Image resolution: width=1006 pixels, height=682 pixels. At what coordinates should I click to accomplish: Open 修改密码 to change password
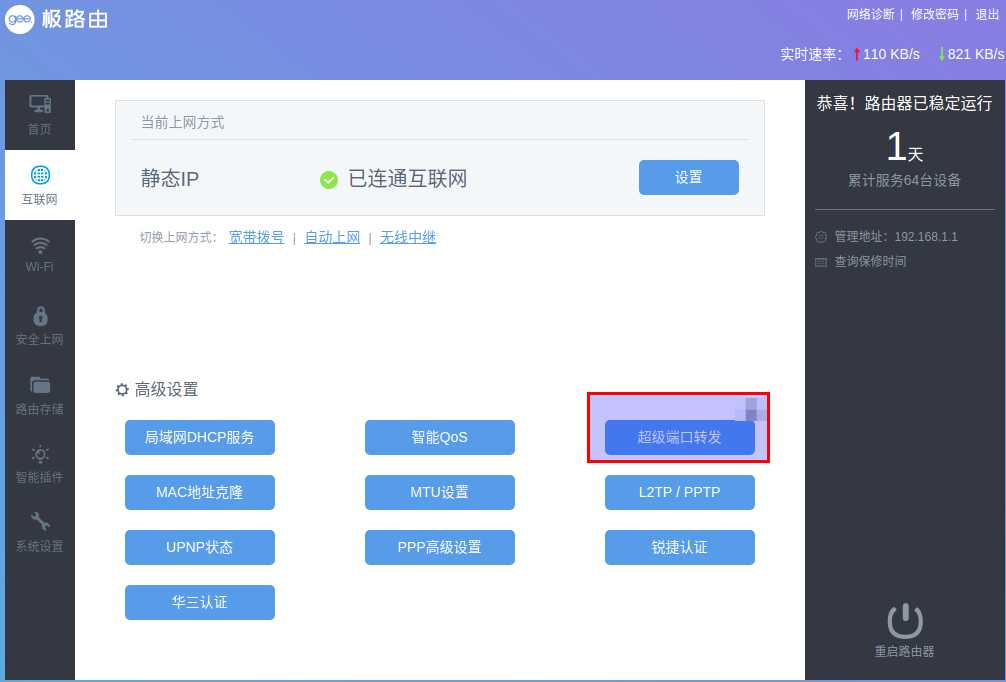934,14
